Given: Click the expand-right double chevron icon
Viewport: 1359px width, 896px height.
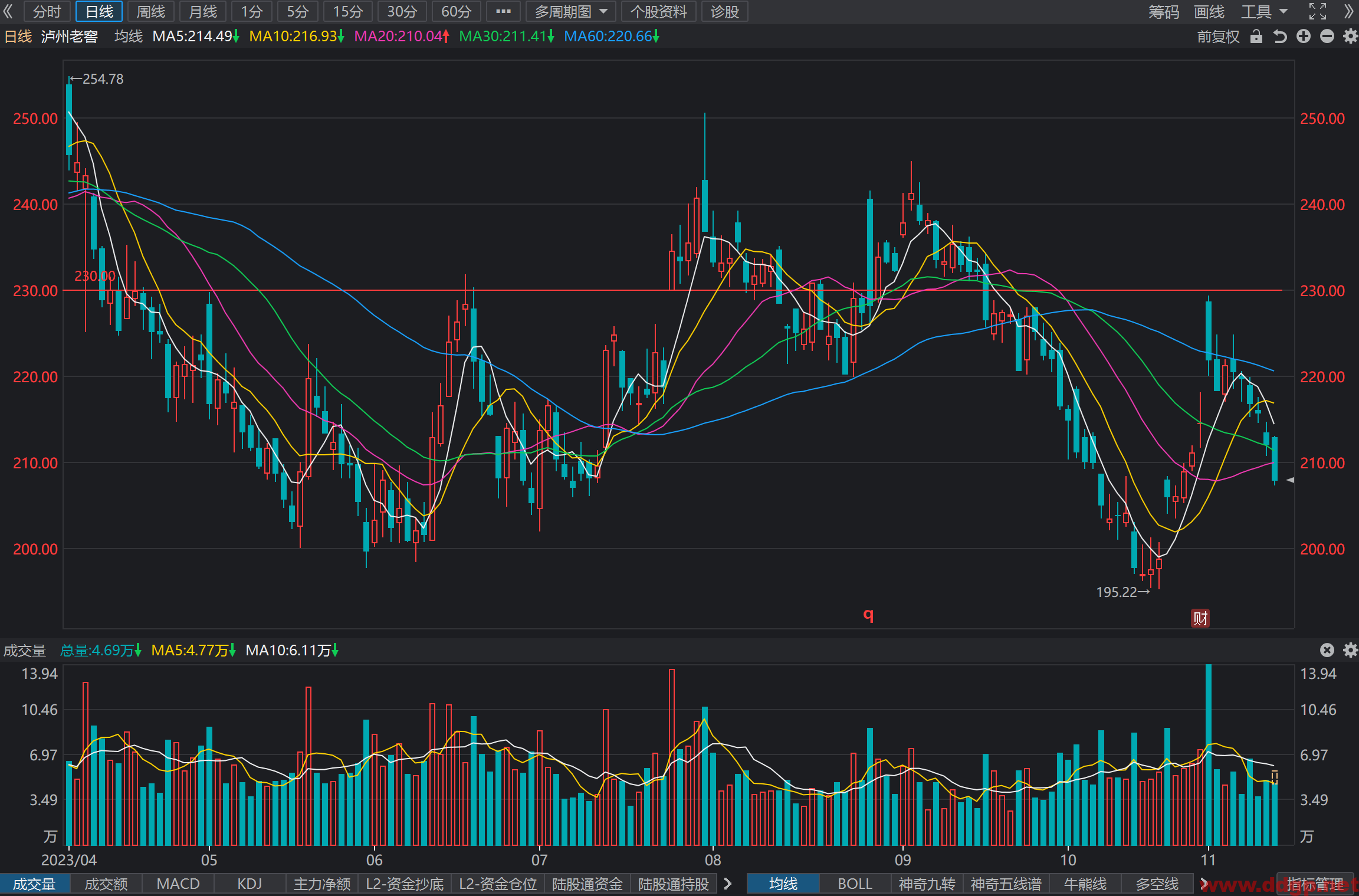Looking at the screenshot, I should 1350,11.
